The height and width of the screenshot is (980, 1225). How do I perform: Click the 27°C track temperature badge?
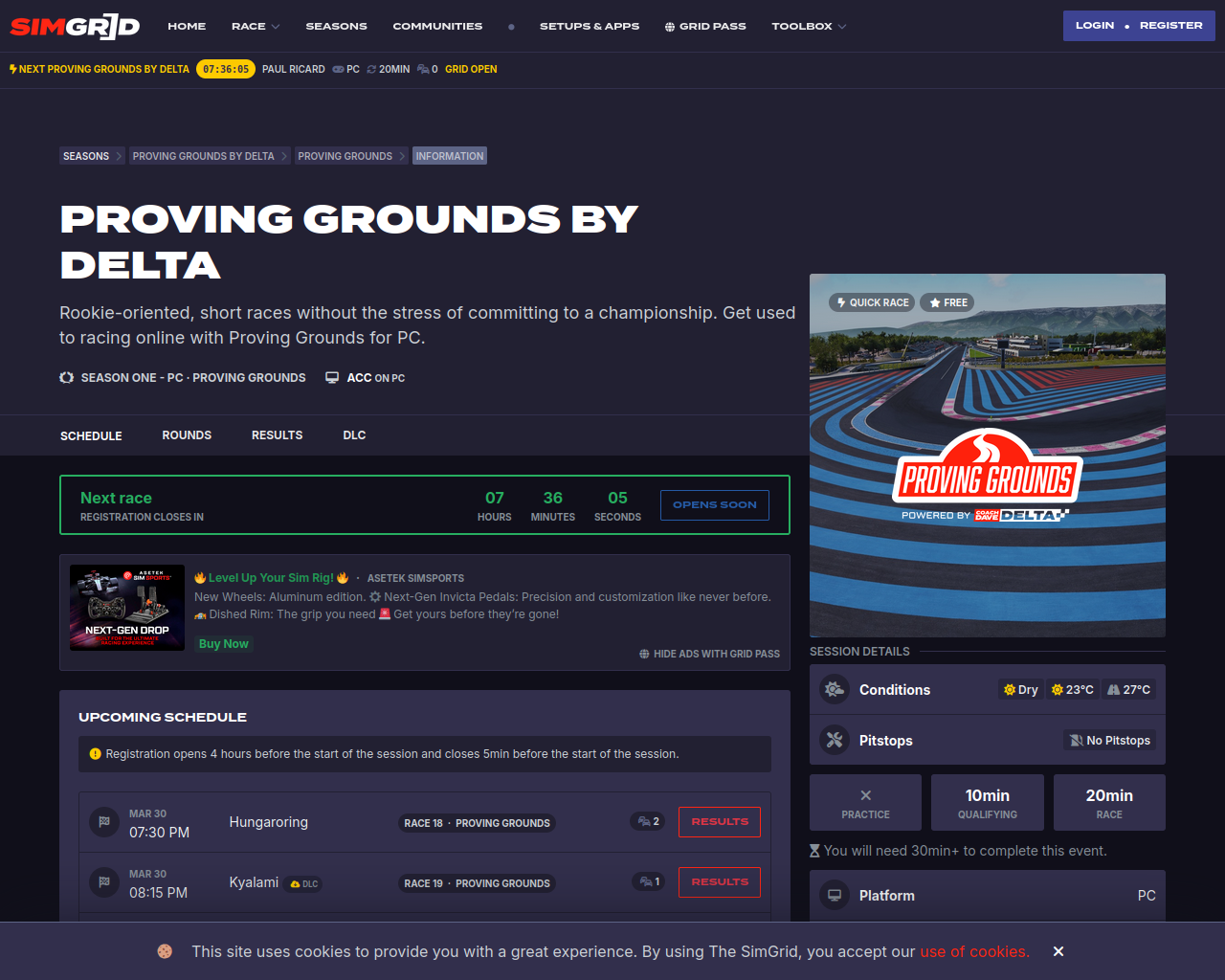pyautogui.click(x=1128, y=689)
